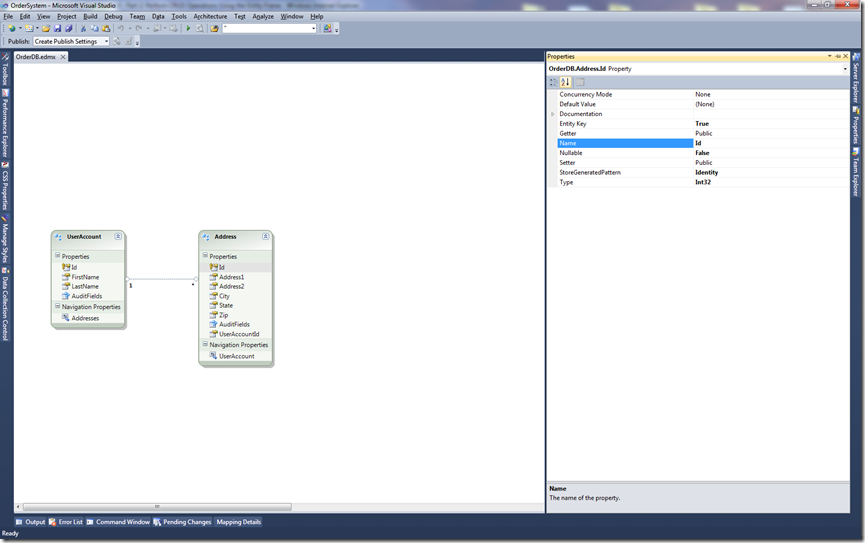Click the Navigate Backward toolbar icon

(157, 28)
